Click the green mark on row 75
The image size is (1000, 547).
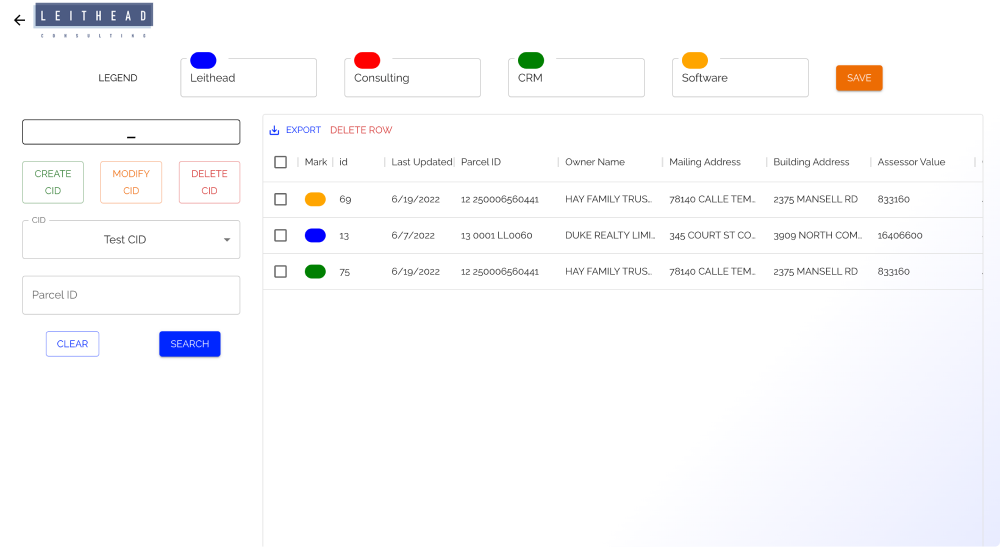click(315, 272)
